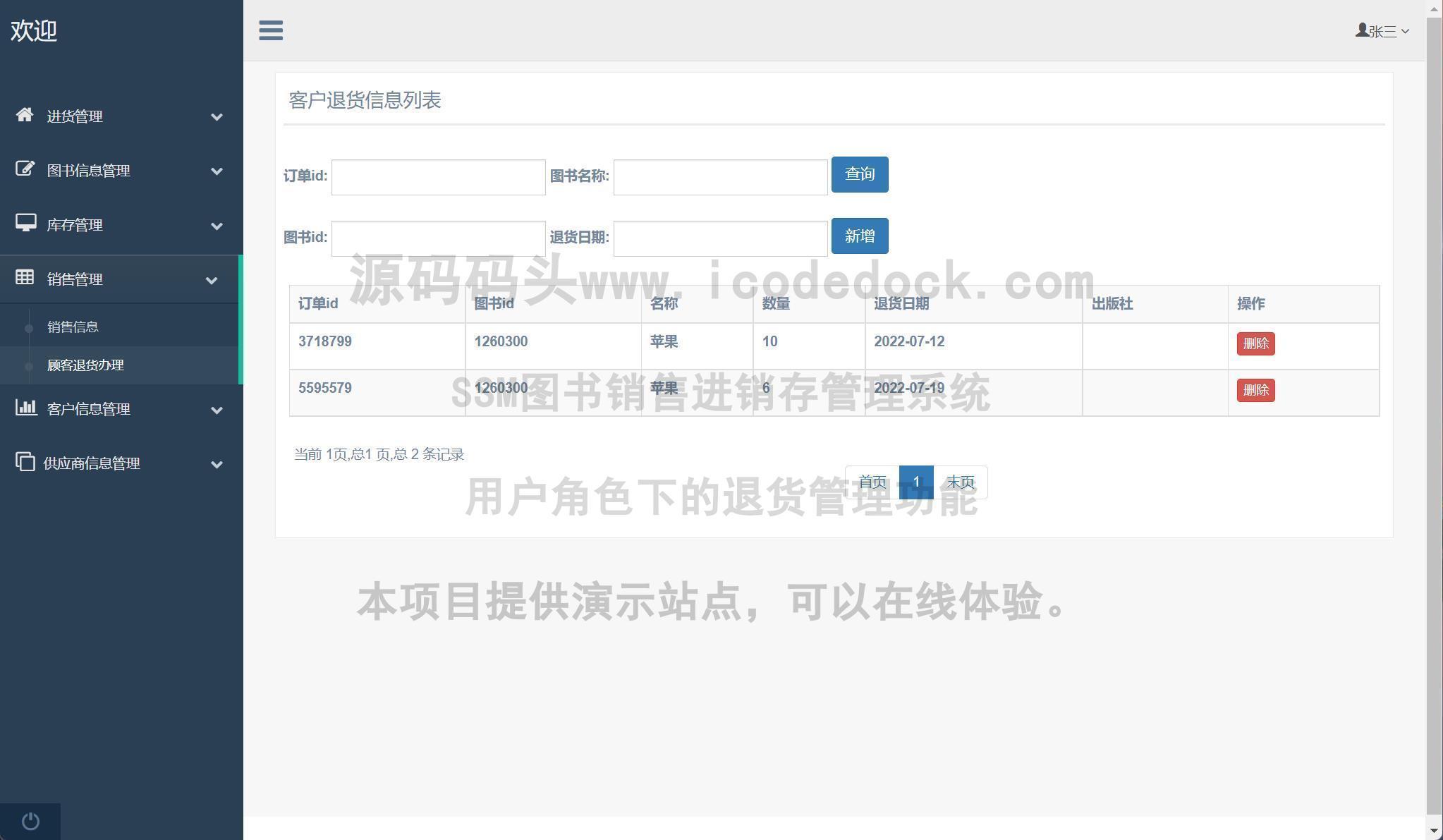Click the home icon beside 进货管理
1443x840 pixels.
point(25,115)
